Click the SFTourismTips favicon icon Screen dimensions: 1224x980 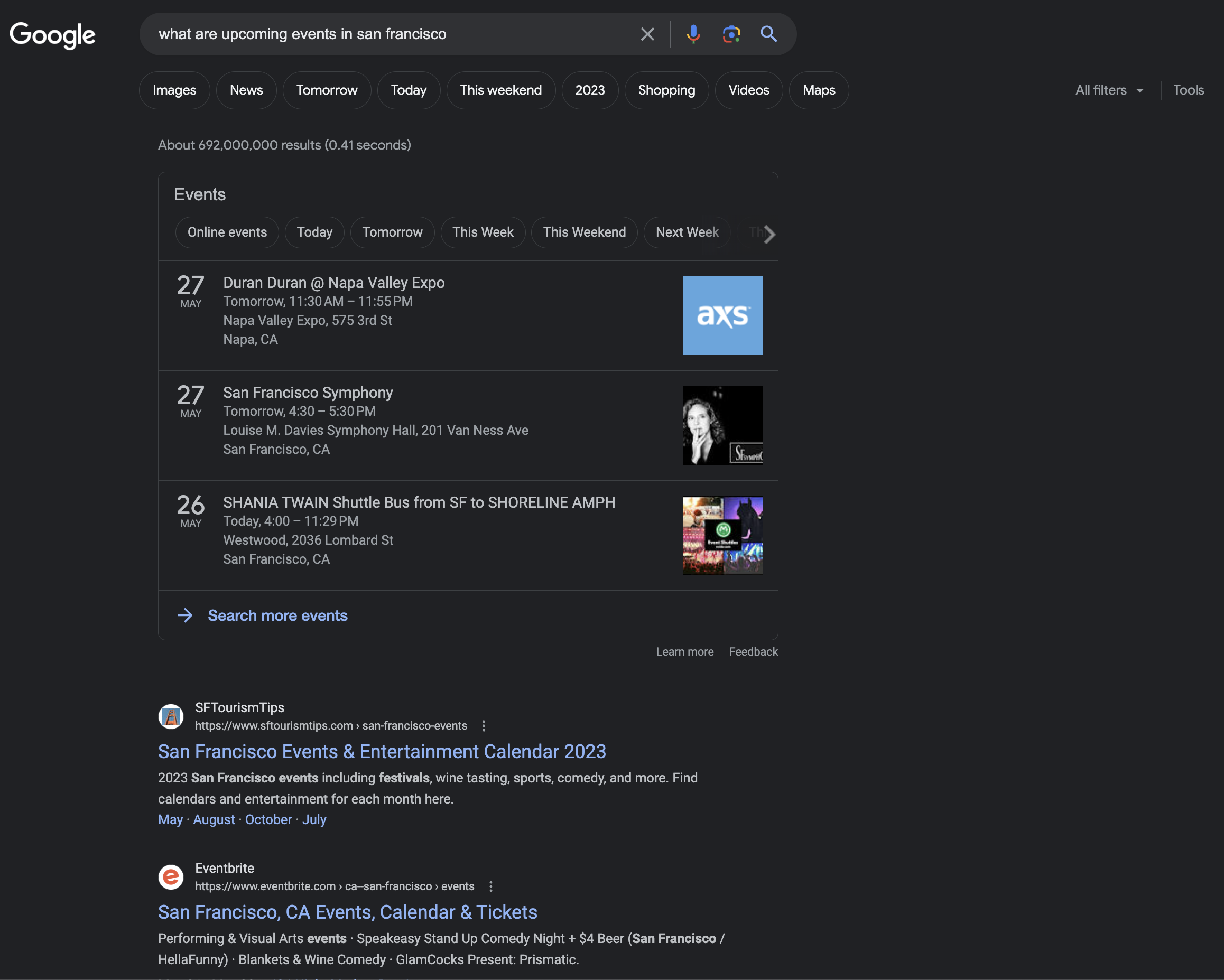coord(171,716)
